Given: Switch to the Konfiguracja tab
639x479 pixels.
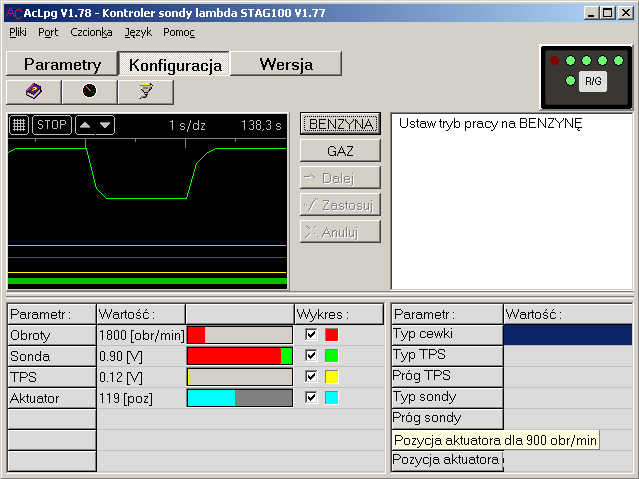Looking at the screenshot, I should click(174, 64).
